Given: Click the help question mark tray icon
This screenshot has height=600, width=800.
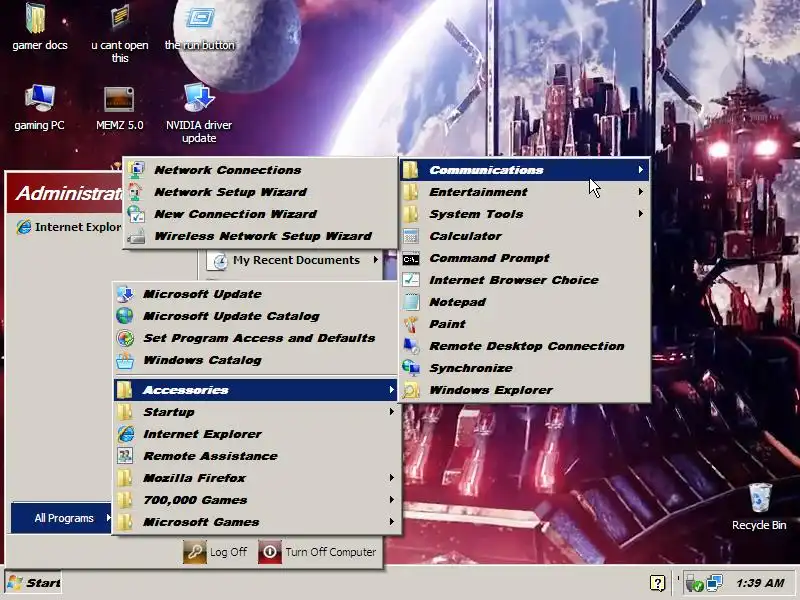Looking at the screenshot, I should click(658, 583).
